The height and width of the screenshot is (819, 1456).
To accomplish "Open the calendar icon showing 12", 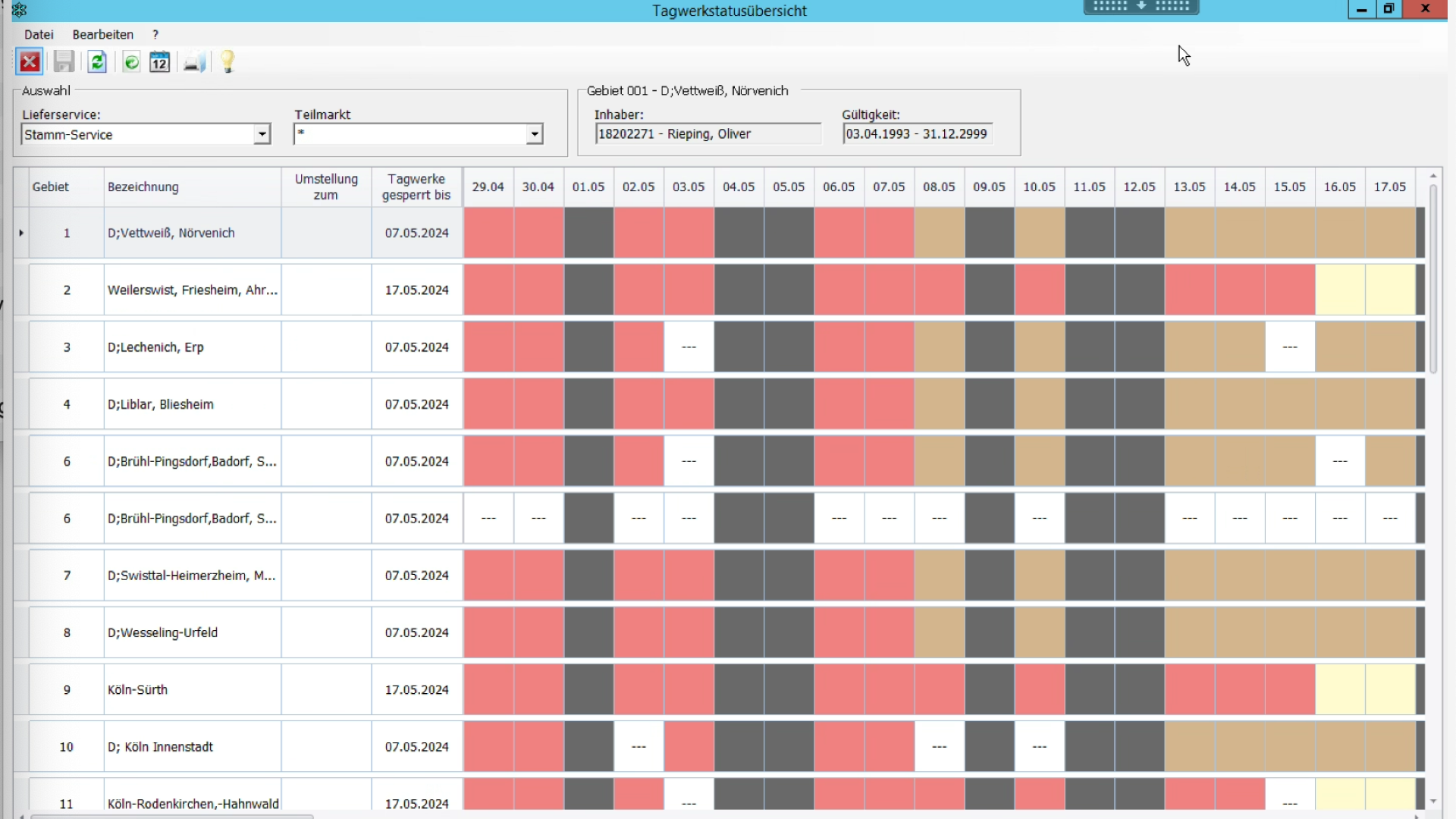I will tap(159, 62).
